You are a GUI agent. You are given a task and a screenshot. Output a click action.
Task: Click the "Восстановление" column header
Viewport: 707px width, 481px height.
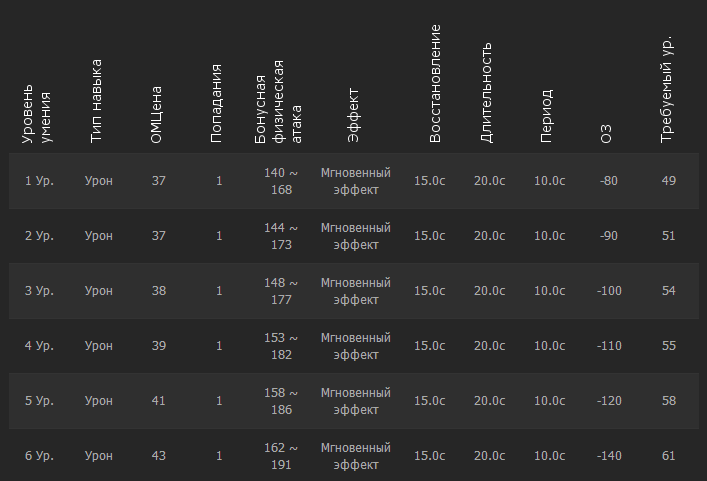point(435,84)
